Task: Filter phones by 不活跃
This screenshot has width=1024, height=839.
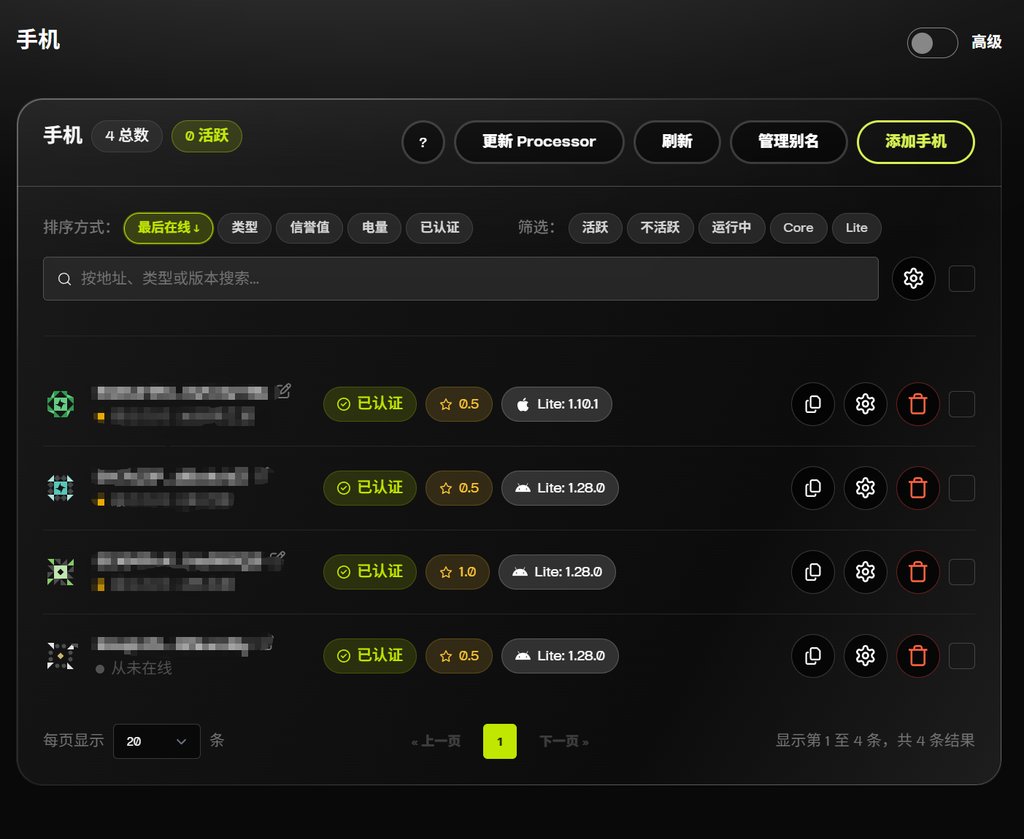Action: (x=660, y=228)
